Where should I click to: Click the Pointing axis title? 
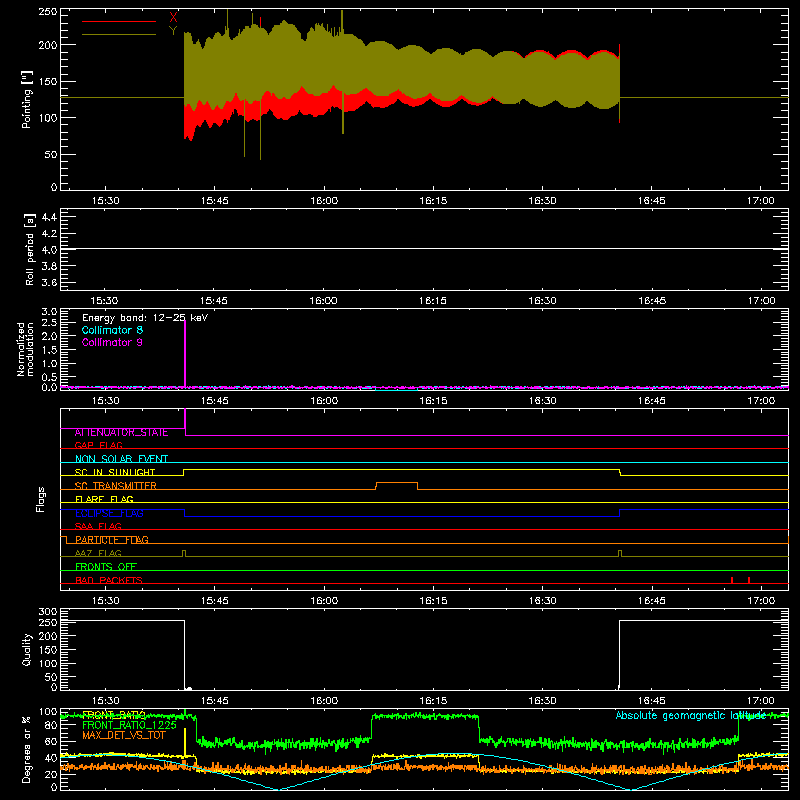click(27, 99)
